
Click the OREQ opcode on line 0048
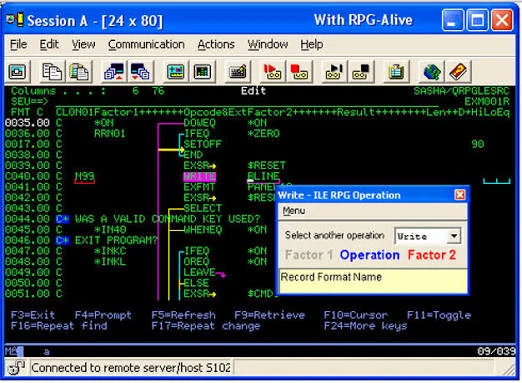click(x=196, y=262)
